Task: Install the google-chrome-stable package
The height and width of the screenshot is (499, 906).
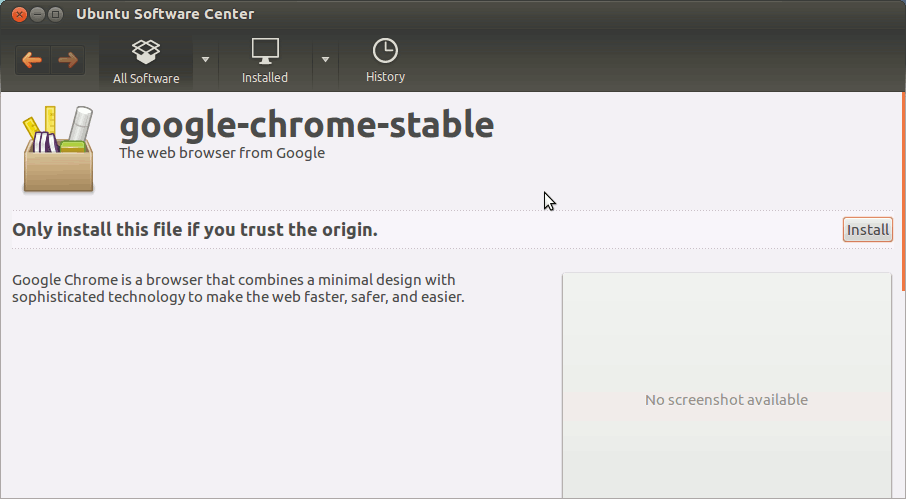Action: click(x=867, y=230)
